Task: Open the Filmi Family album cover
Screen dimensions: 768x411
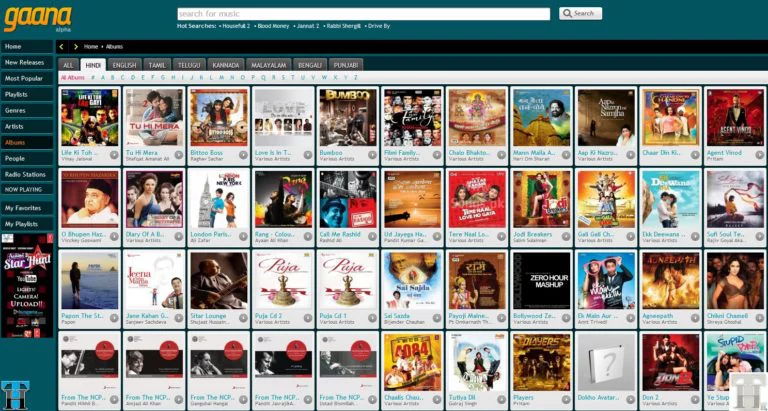Action: tap(412, 118)
